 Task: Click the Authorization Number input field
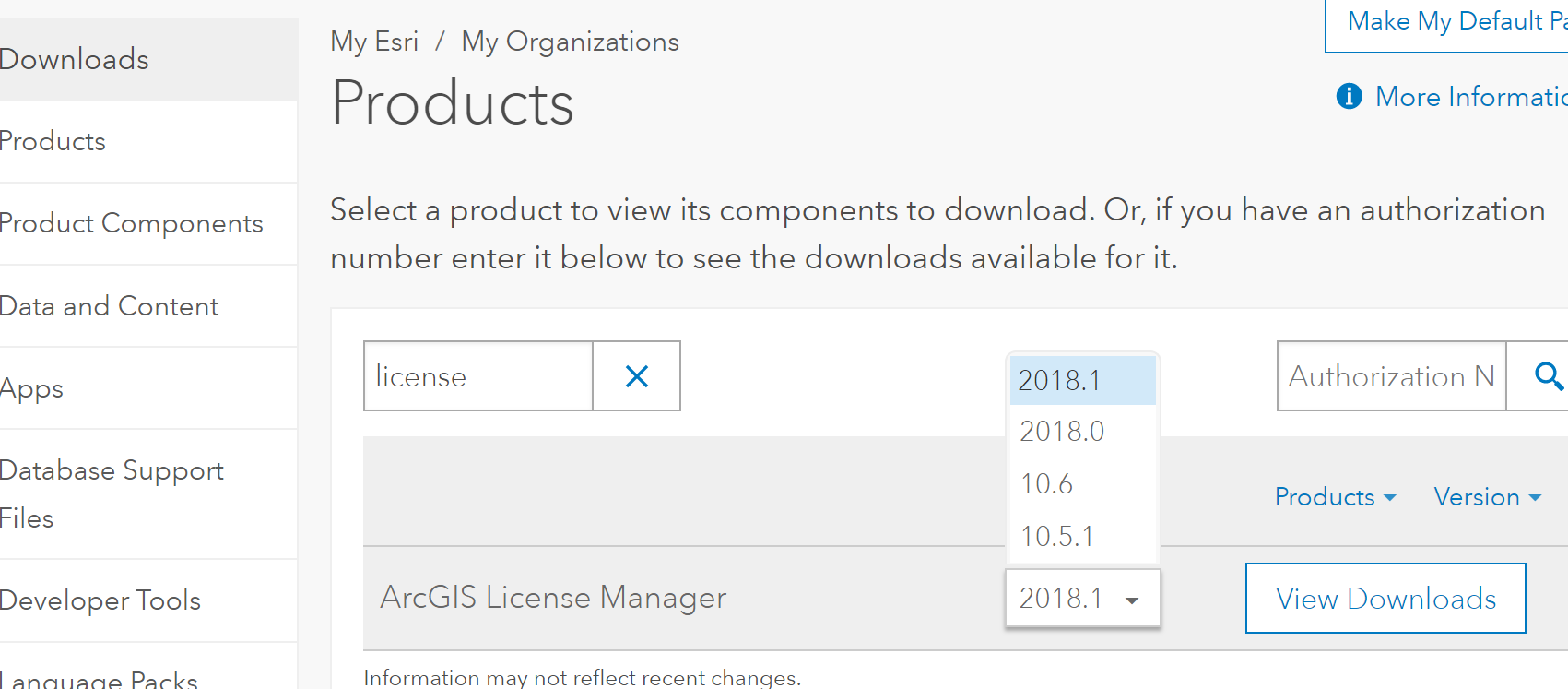tap(1391, 376)
